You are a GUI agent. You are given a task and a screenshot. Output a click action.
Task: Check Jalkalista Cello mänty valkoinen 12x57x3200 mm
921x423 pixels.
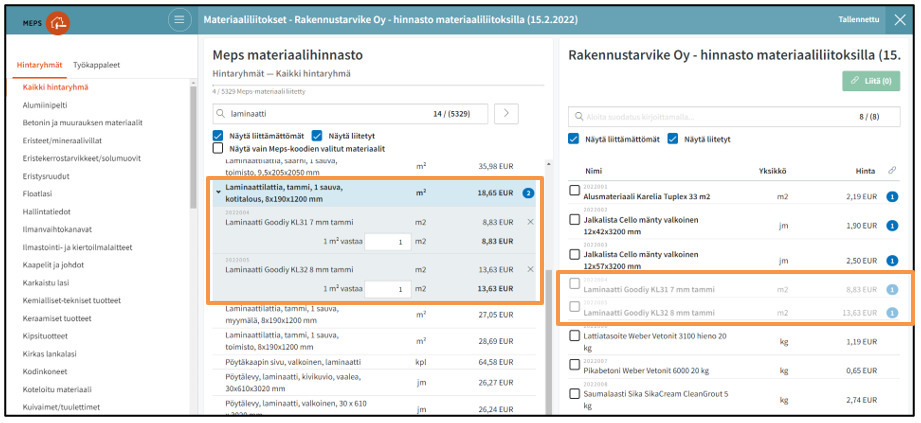click(574, 254)
